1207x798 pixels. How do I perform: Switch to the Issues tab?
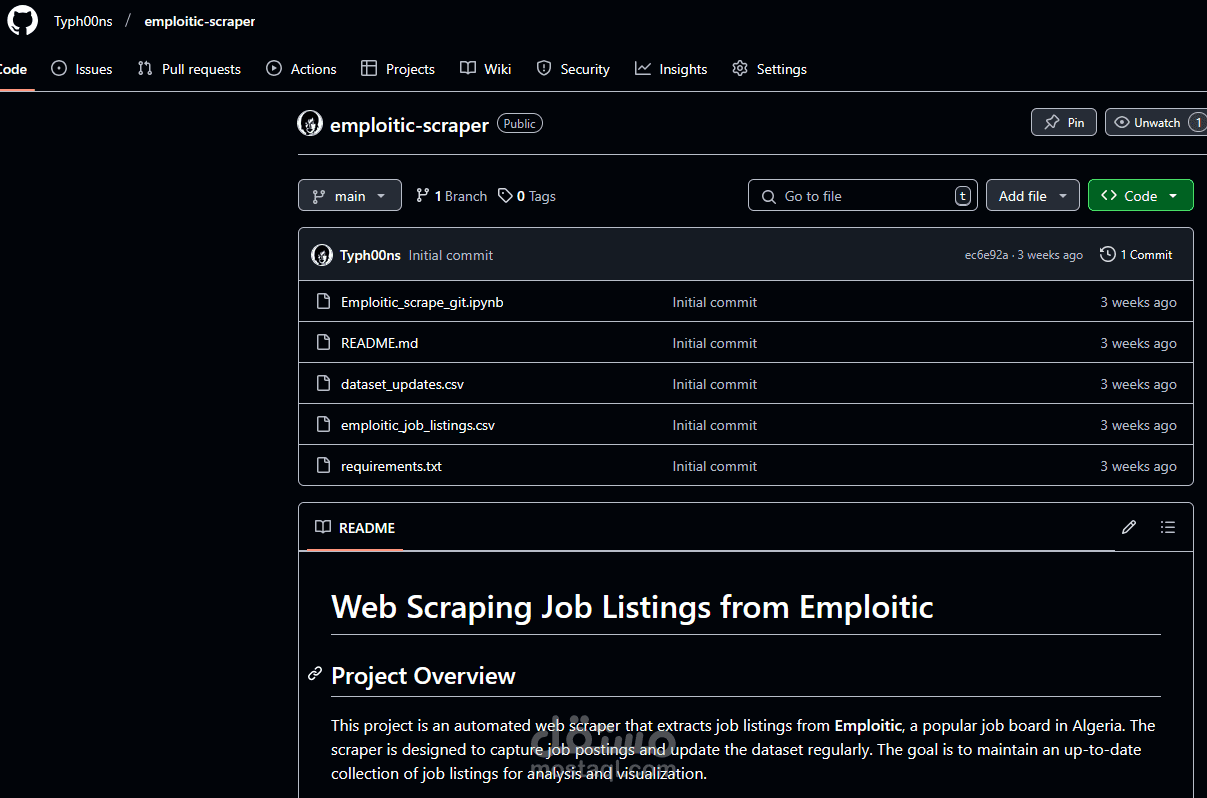[x=82, y=69]
